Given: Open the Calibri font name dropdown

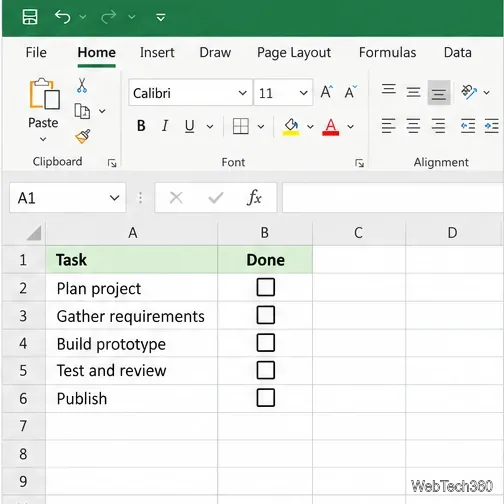Looking at the screenshot, I should tap(243, 93).
